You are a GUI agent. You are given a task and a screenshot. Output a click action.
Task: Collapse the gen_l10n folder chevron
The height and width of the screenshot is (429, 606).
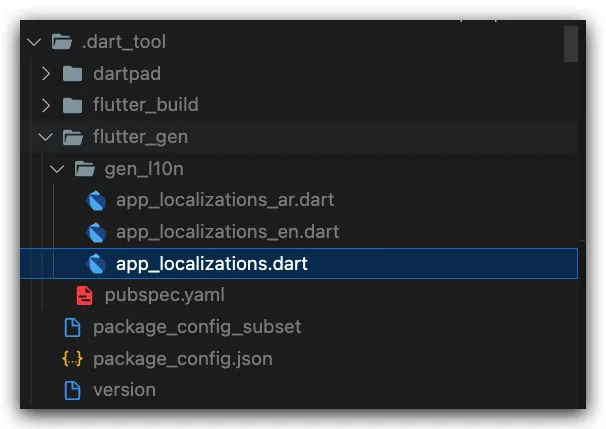tap(58, 169)
